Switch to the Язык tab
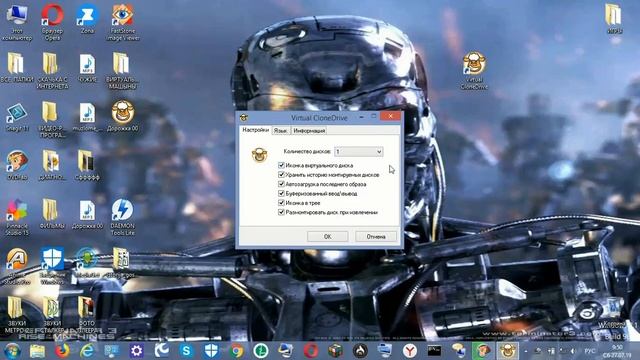The width and height of the screenshot is (640, 360). [x=281, y=131]
